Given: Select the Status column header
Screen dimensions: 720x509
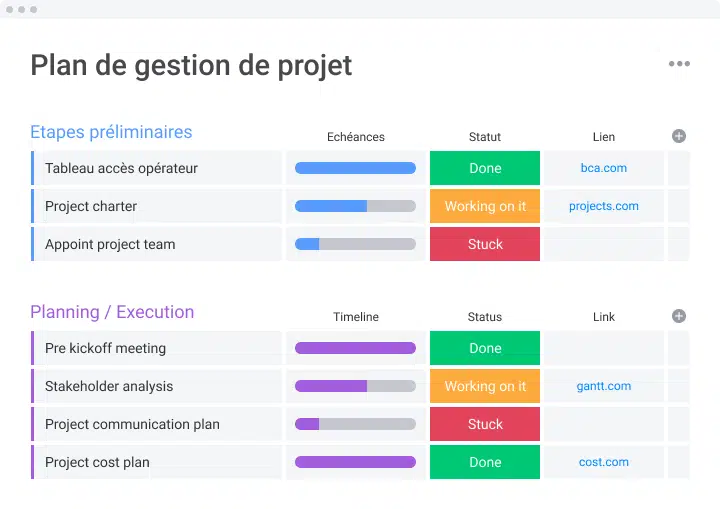Looking at the screenshot, I should 484,317.
